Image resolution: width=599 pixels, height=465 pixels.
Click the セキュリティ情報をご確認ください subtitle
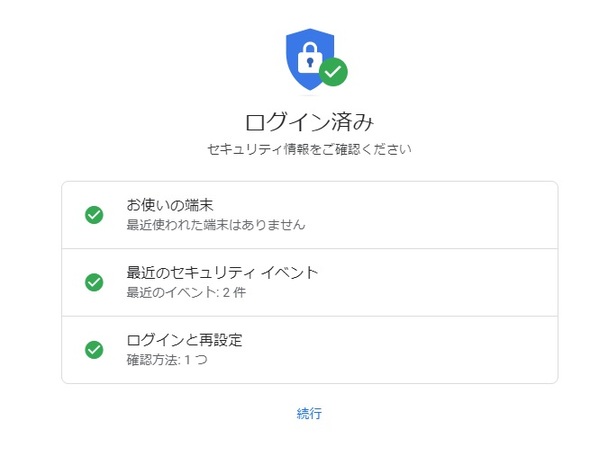click(x=309, y=149)
